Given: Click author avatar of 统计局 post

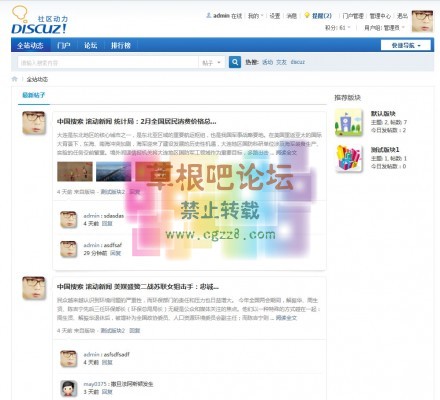Looking at the screenshot, I should 34,123.
